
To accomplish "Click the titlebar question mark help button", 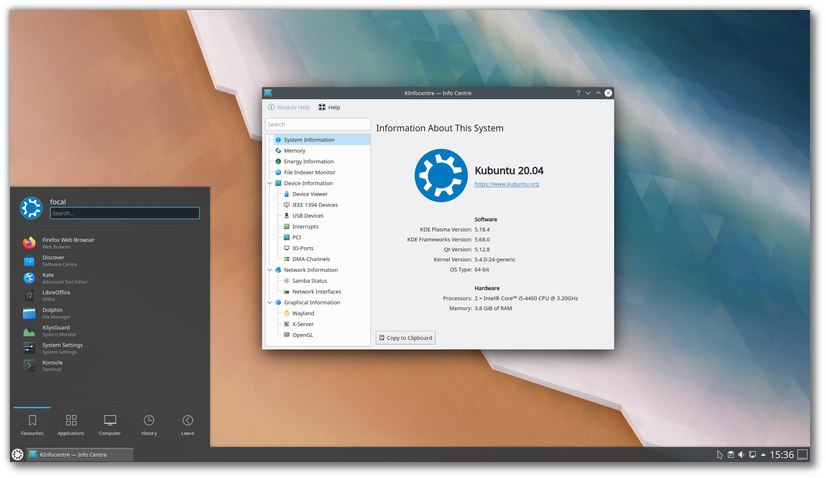I will [x=578, y=93].
